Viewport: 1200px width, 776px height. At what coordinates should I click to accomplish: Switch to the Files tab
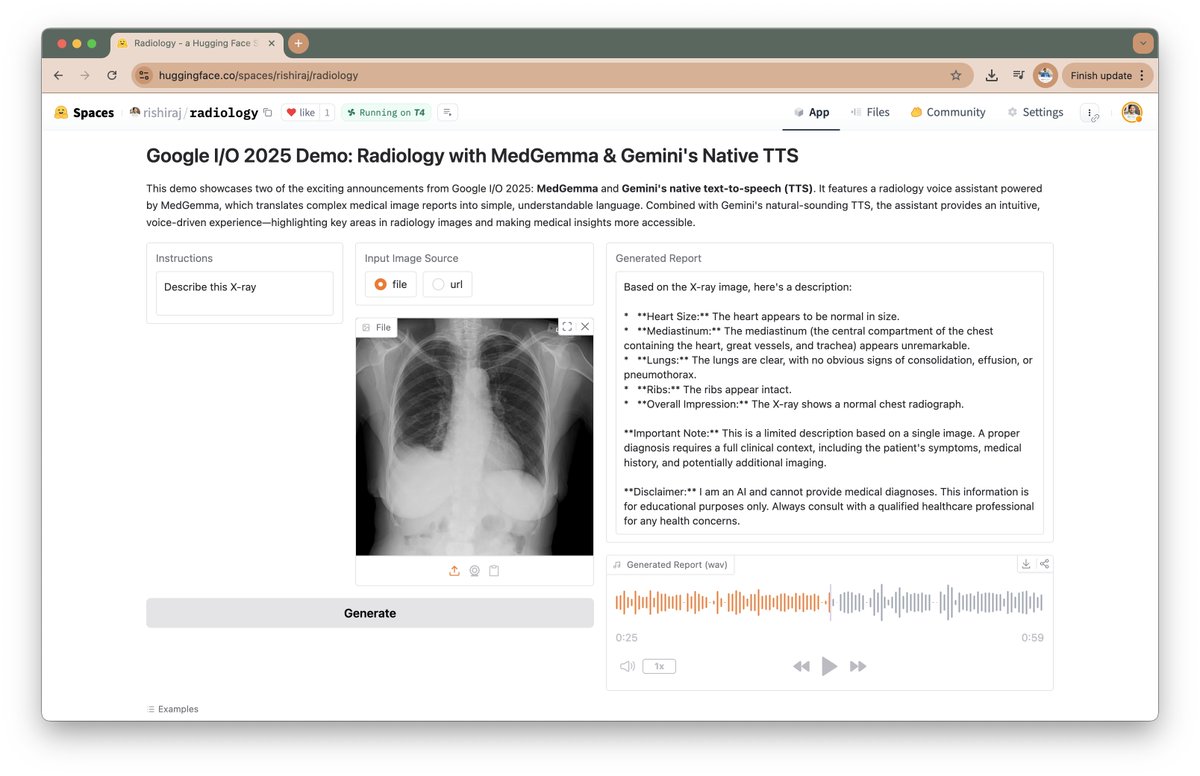click(x=870, y=112)
